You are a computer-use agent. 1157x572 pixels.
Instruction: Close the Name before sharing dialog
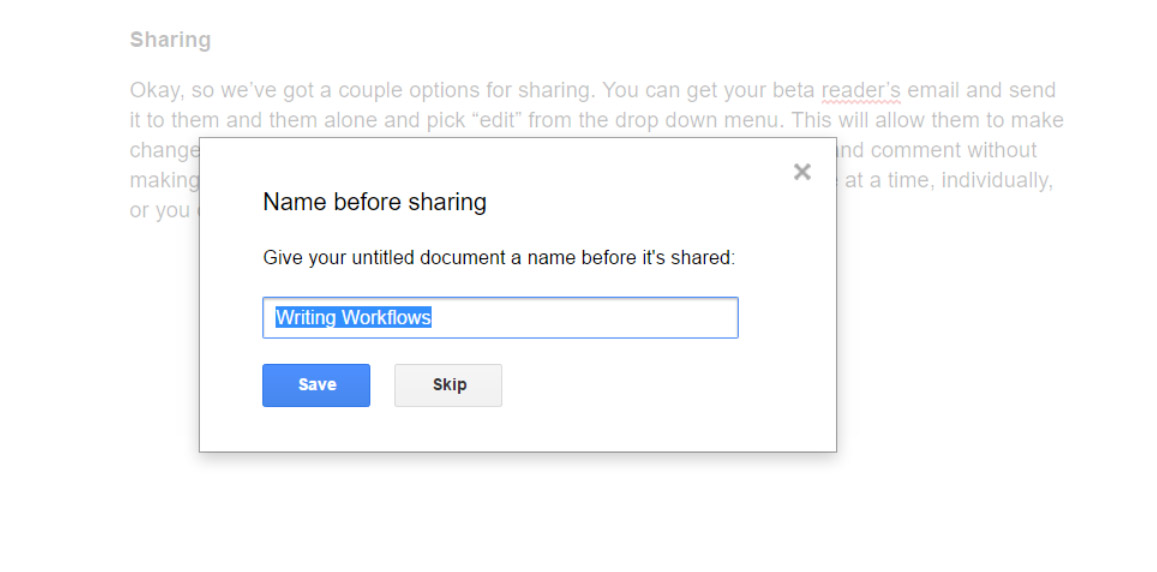click(802, 172)
